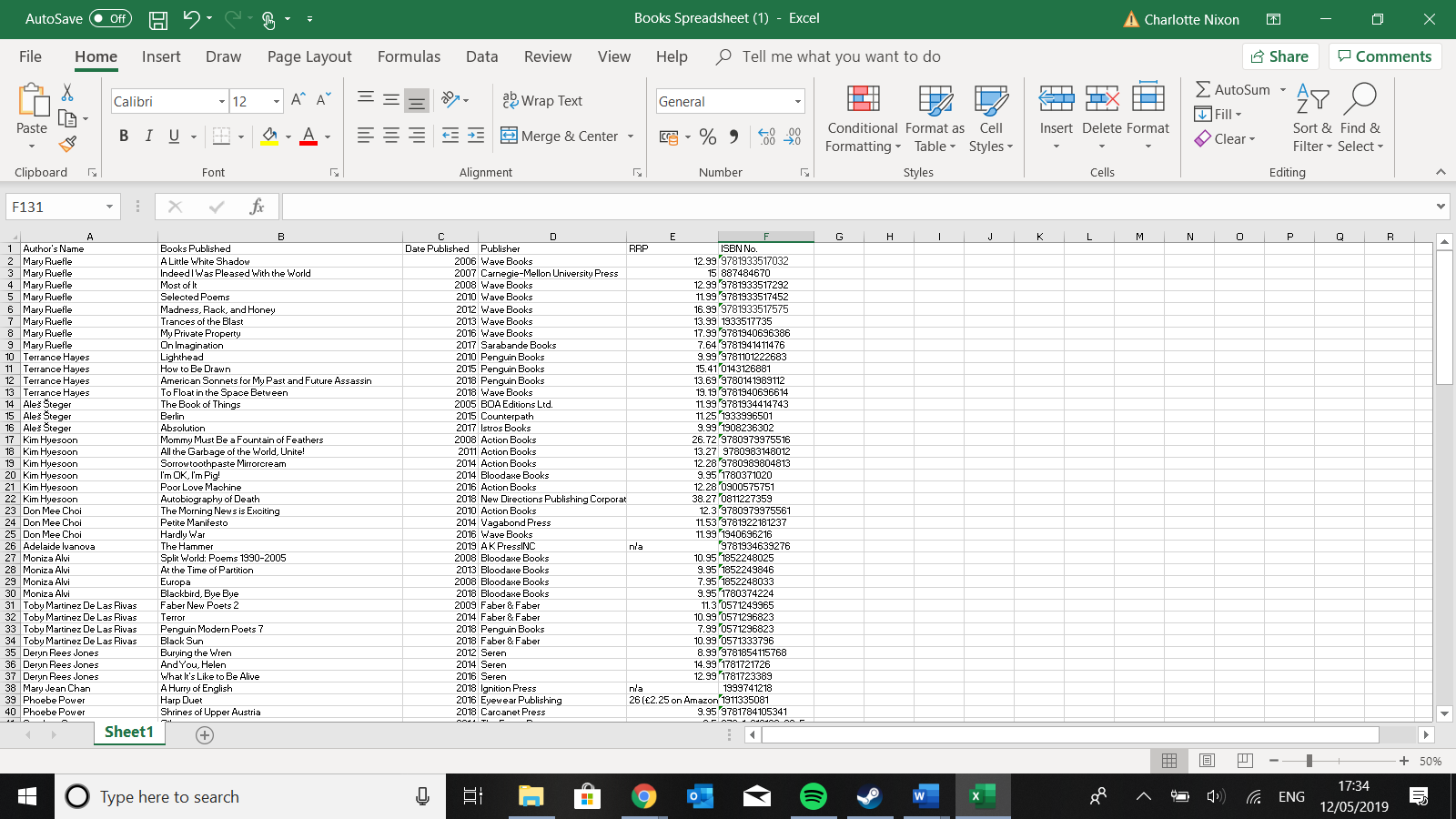Expand the Calibri font name dropdown

tap(222, 102)
